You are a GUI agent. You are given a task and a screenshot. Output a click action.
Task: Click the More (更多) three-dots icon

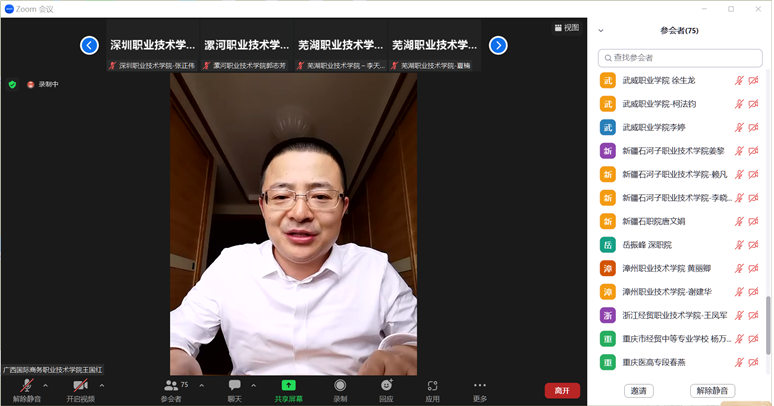pos(480,386)
